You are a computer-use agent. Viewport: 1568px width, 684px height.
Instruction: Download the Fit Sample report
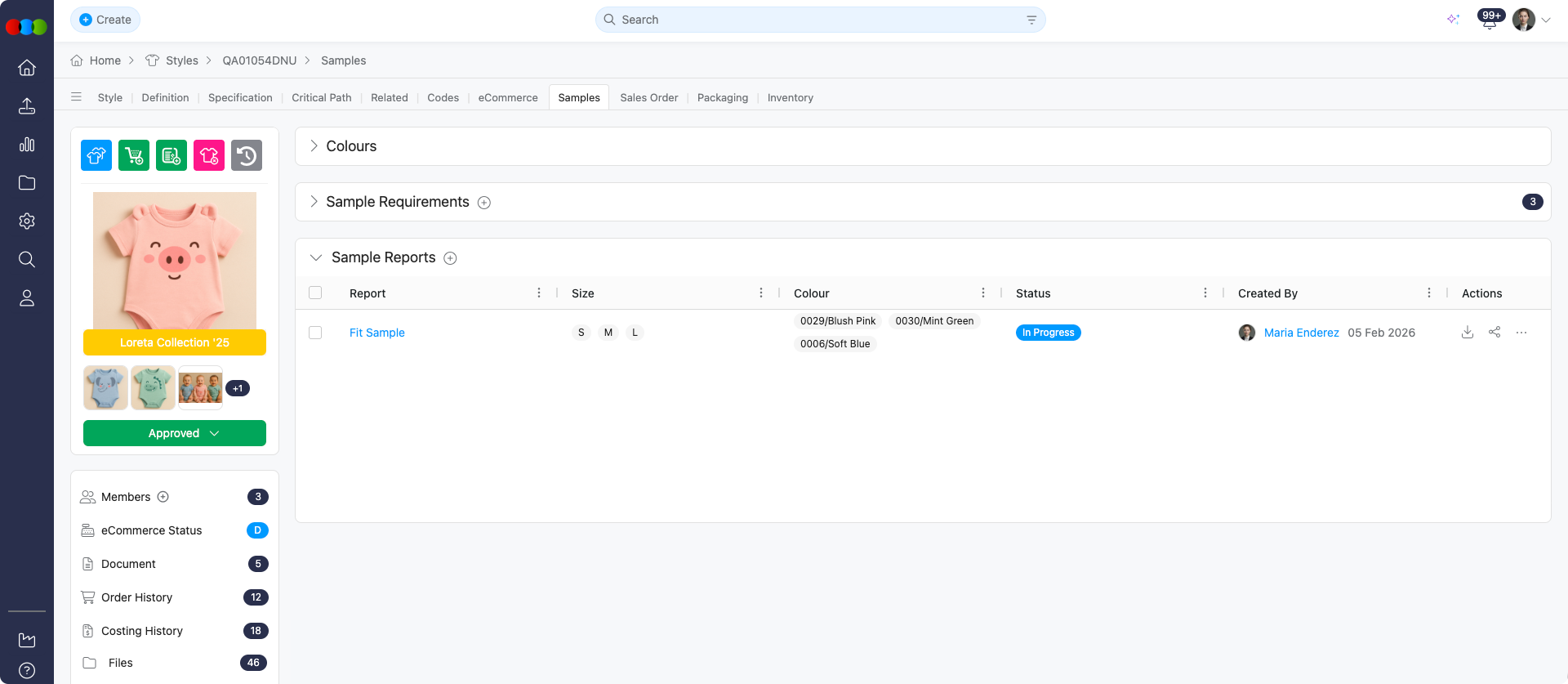[1468, 333]
